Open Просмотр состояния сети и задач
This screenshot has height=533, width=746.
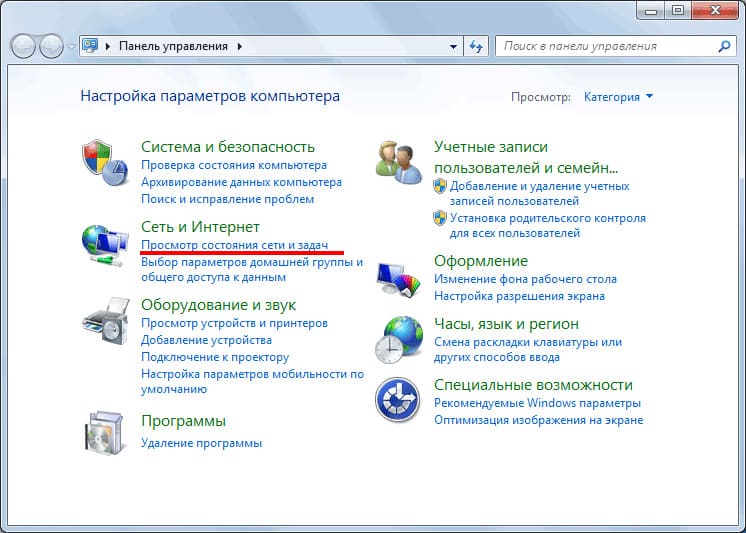(235, 245)
